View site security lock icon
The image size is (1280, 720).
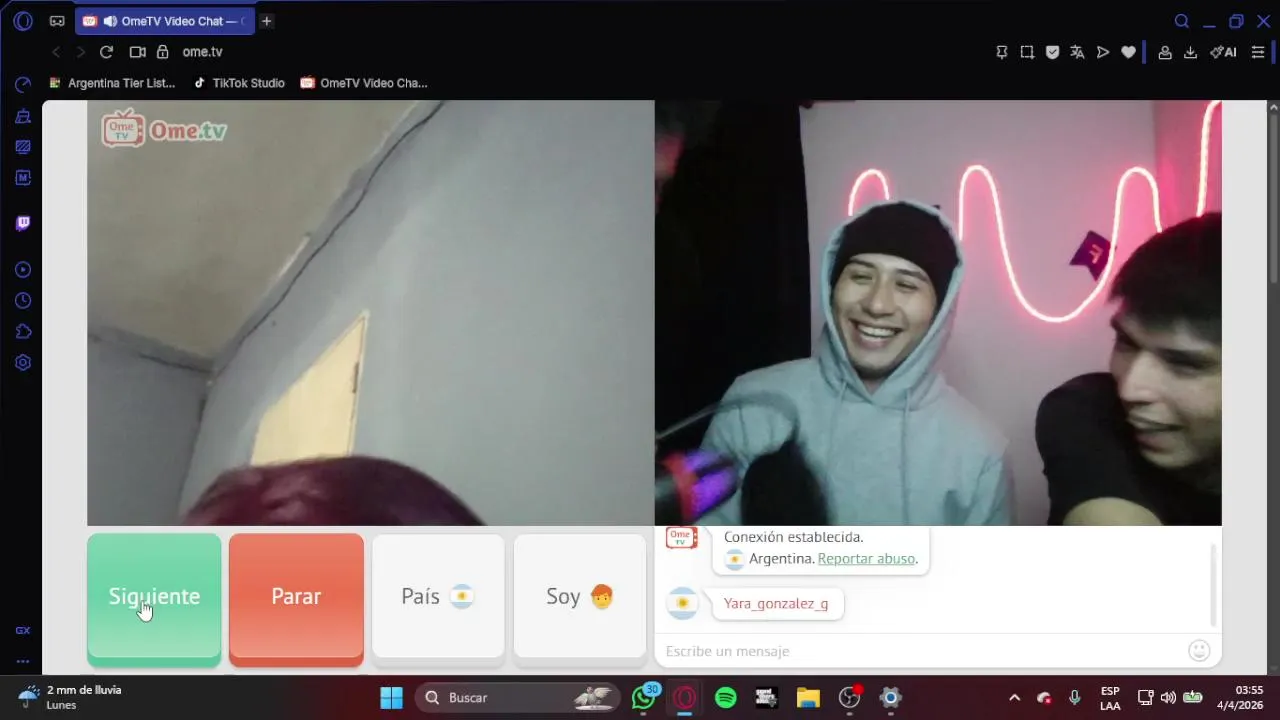pos(163,52)
